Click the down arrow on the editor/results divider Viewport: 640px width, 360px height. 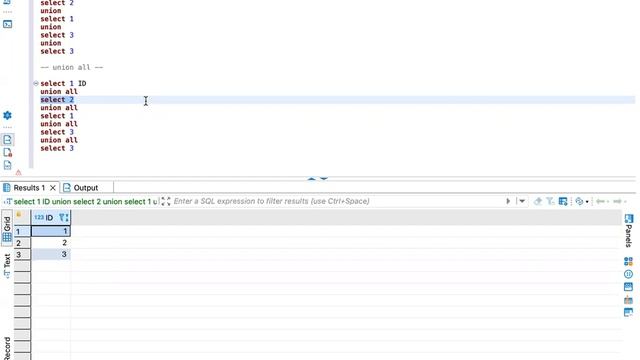click(x=324, y=179)
